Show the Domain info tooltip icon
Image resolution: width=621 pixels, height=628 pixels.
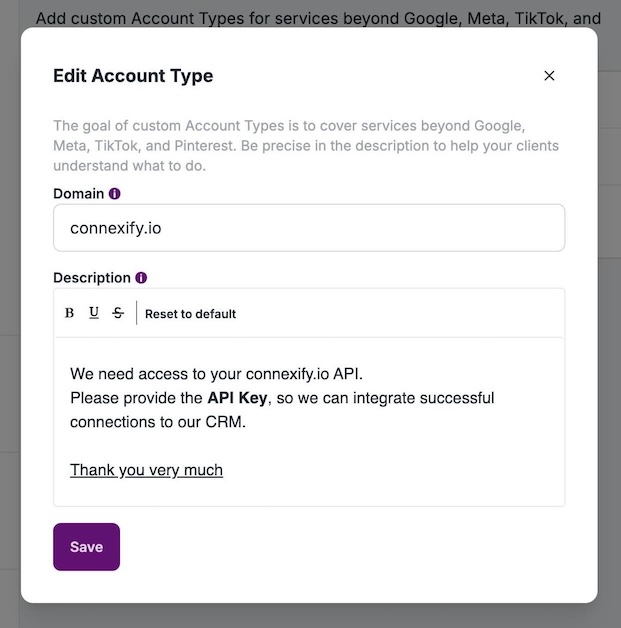pos(115,194)
